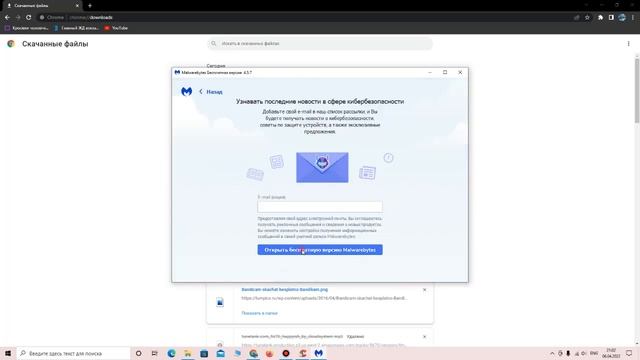Open the Windows notification center
Screen dimensions: 640x360
pyautogui.click(x=629, y=353)
